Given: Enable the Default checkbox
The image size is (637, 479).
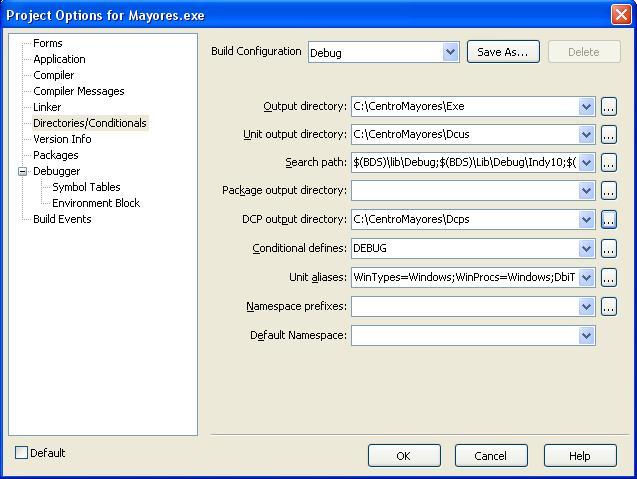Looking at the screenshot, I should pos(22,453).
